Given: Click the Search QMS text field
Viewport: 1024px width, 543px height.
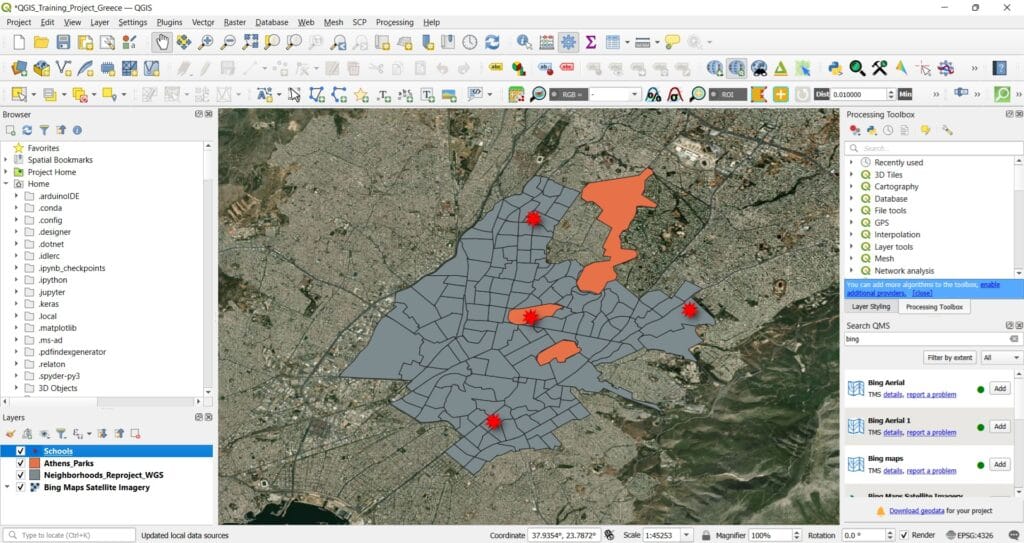Looking at the screenshot, I should 932,339.
